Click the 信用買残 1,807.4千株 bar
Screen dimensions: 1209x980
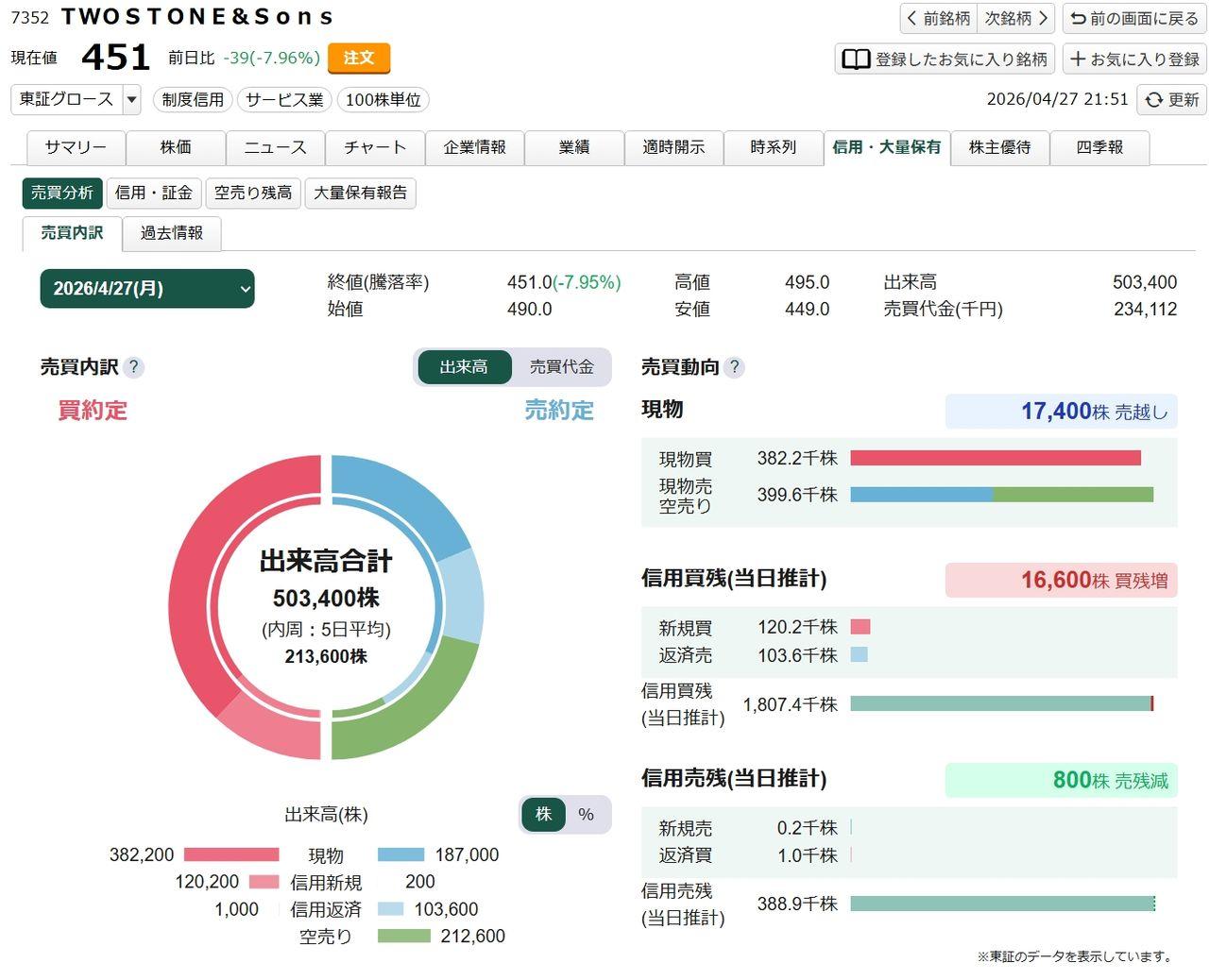(1002, 703)
